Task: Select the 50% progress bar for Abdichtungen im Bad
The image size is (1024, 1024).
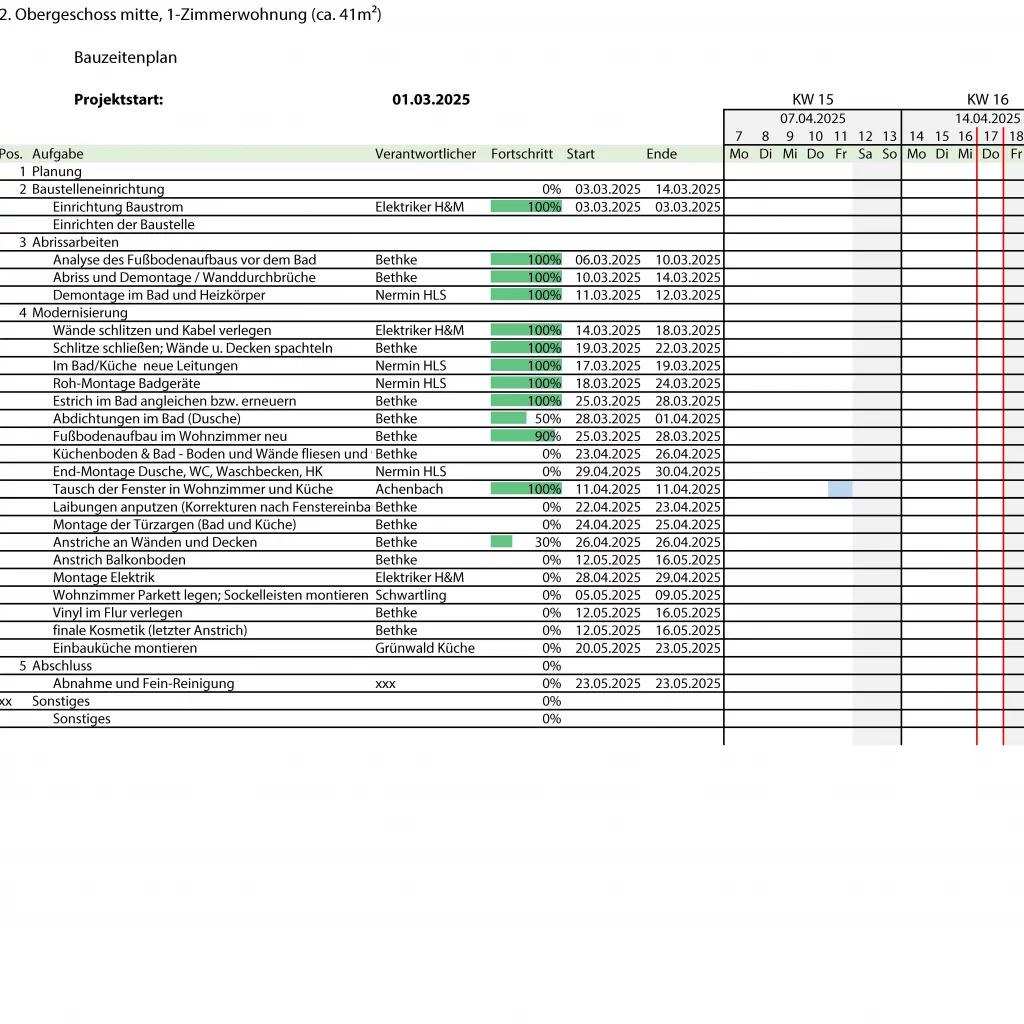Action: [x=508, y=418]
